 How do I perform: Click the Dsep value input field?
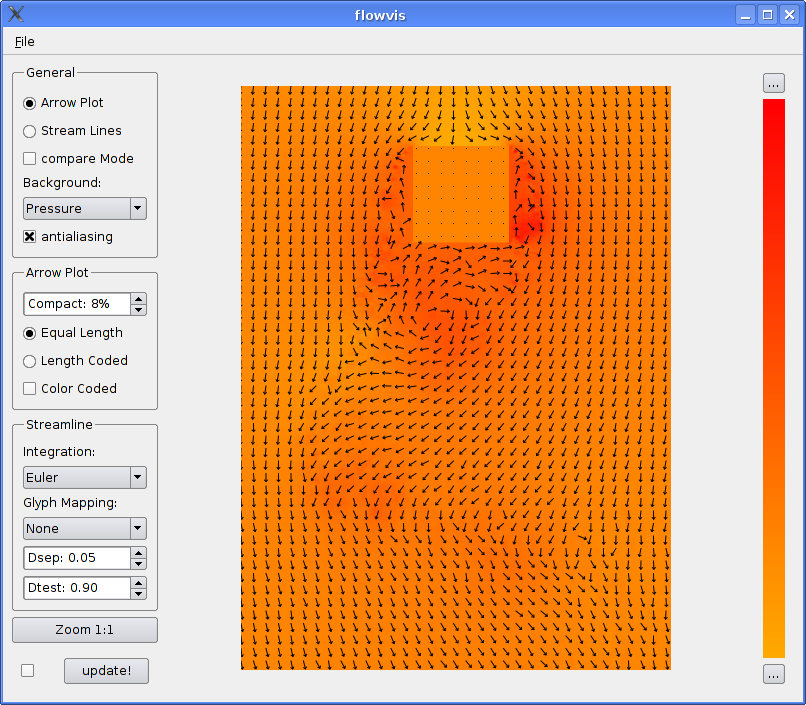click(x=76, y=558)
